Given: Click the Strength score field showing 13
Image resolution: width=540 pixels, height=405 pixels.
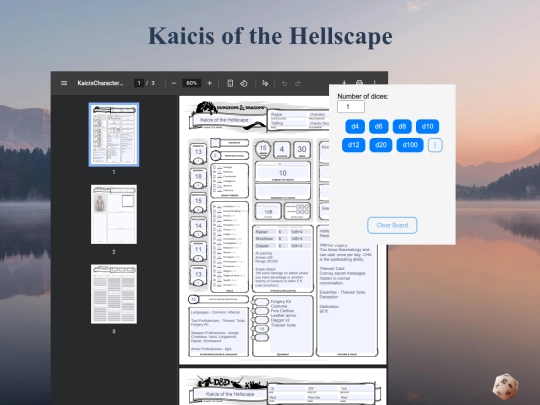Looking at the screenshot, I should [198, 152].
